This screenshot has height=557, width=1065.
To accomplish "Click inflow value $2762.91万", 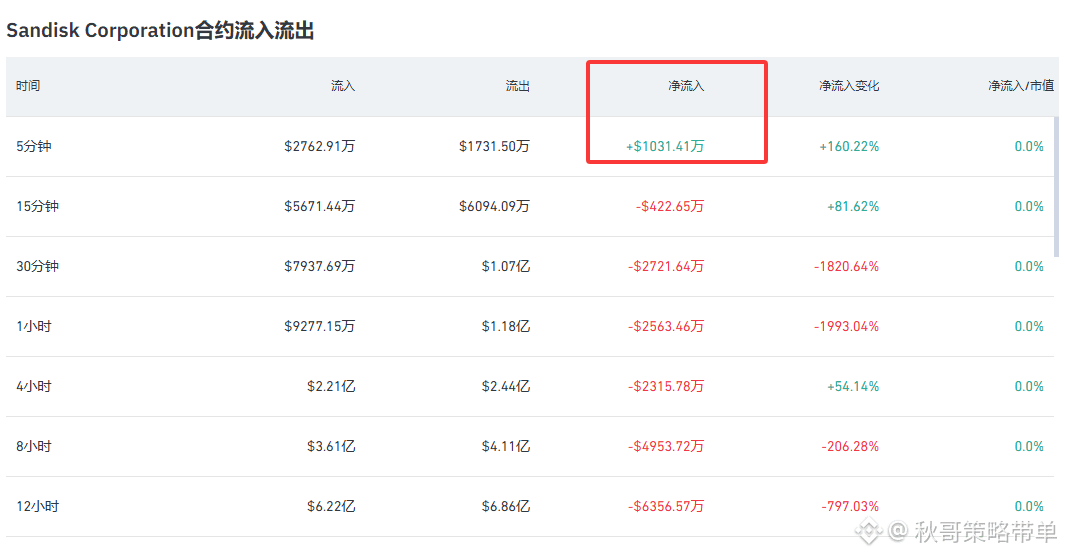I will (319, 146).
